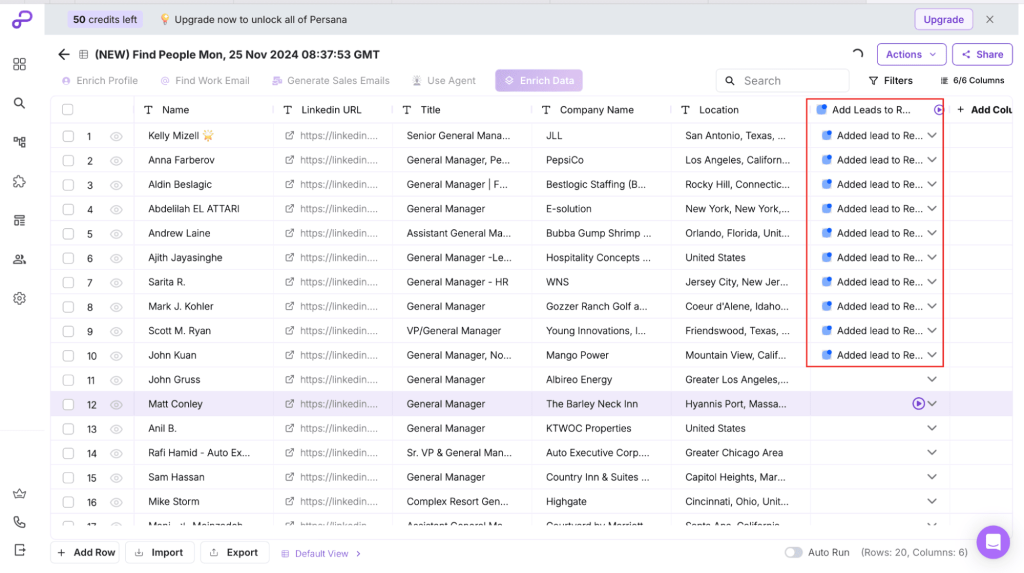Select the Generate Sales Emails tab
The height and width of the screenshot is (573, 1024).
point(330,80)
